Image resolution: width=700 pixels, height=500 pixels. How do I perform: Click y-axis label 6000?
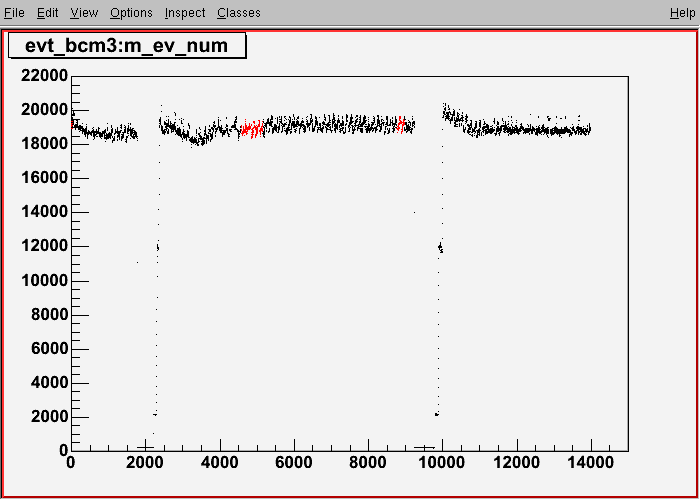[49, 349]
